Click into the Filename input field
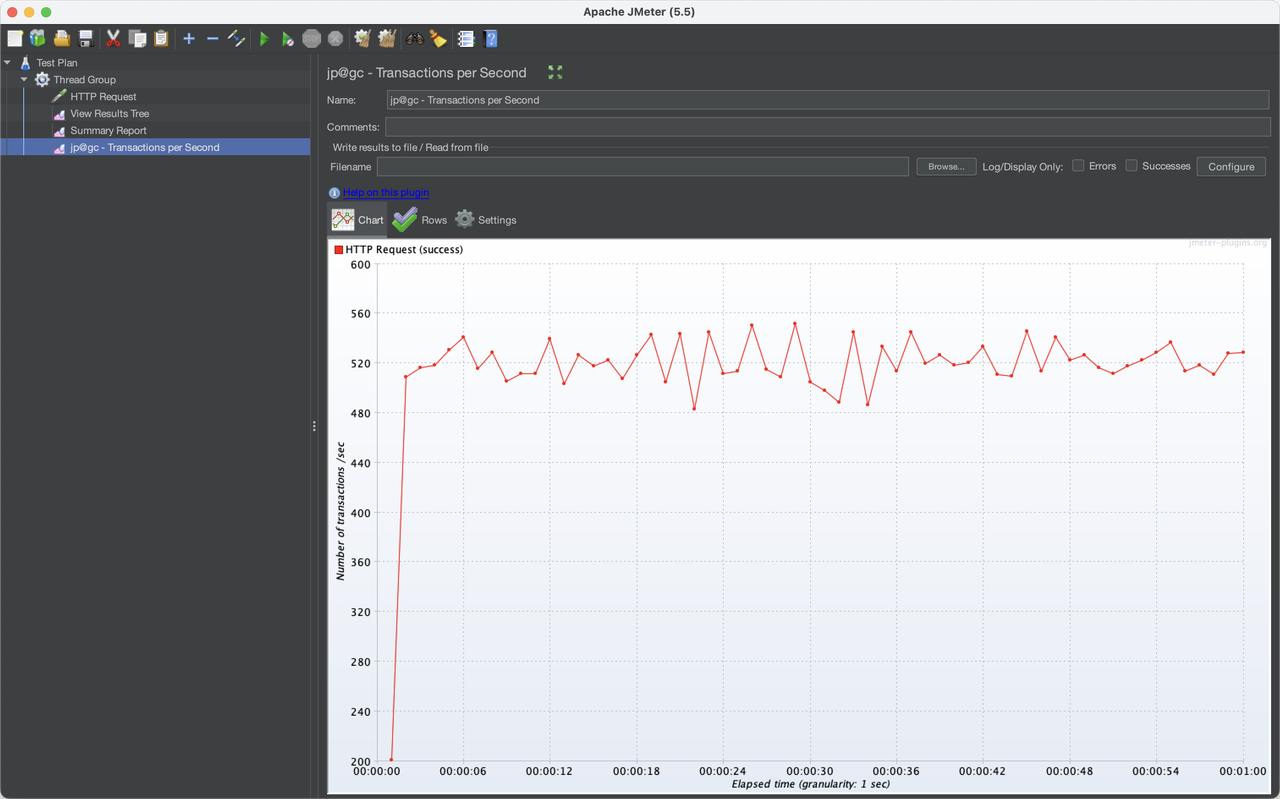Image resolution: width=1280 pixels, height=799 pixels. pos(642,167)
